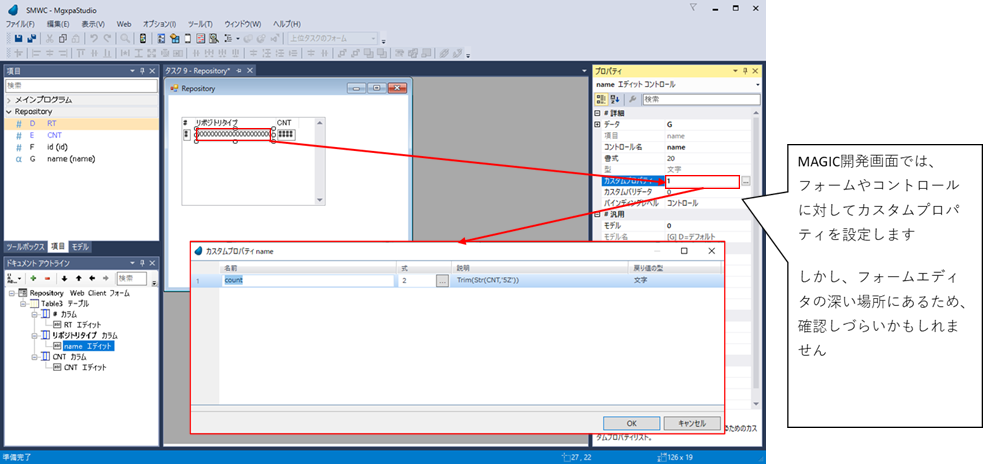The width and height of the screenshot is (983, 464).
Task: Open the name エディット コントロール dropdown
Action: (758, 85)
